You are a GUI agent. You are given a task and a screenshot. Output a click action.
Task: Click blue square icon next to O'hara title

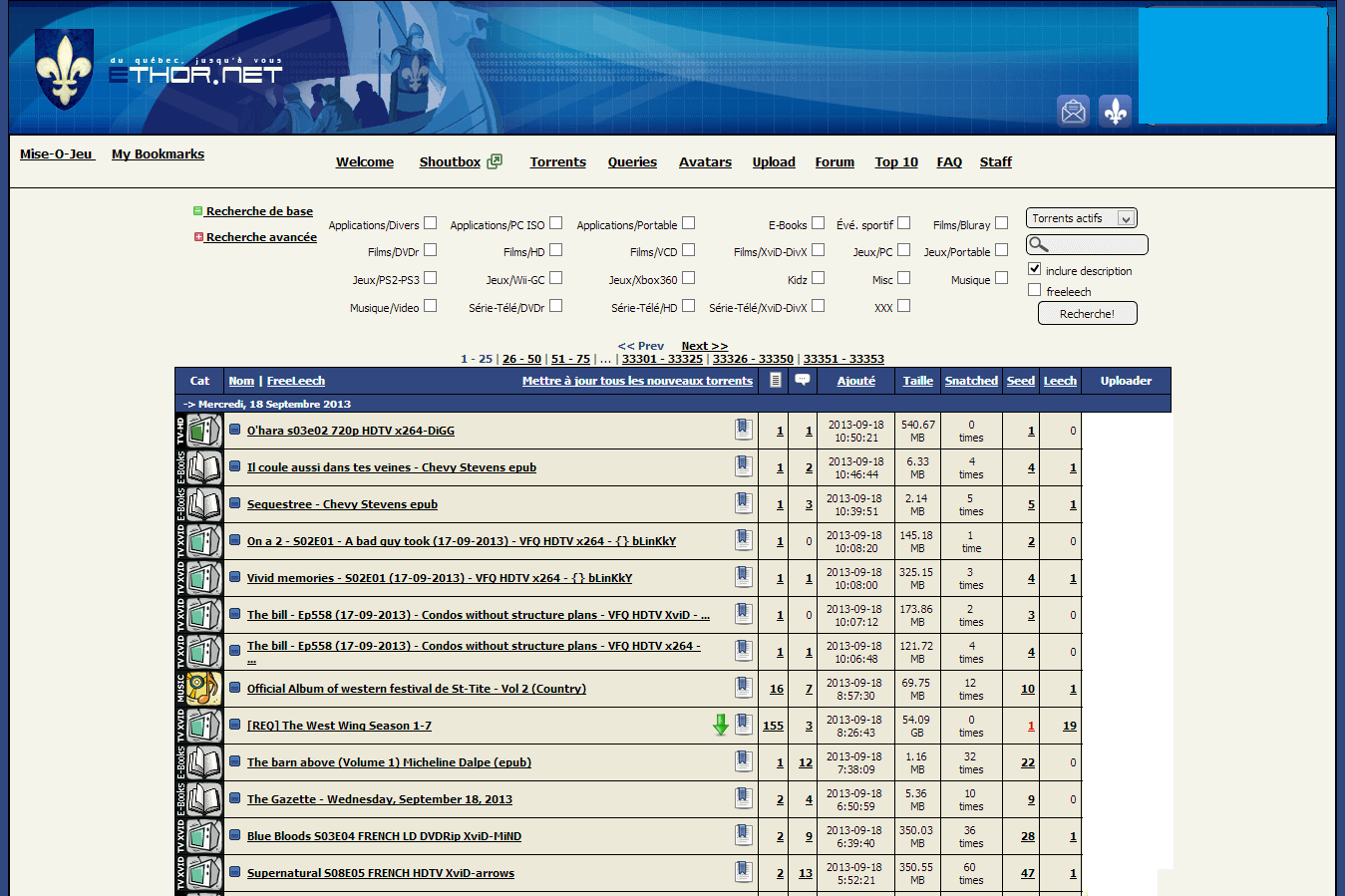pos(235,430)
